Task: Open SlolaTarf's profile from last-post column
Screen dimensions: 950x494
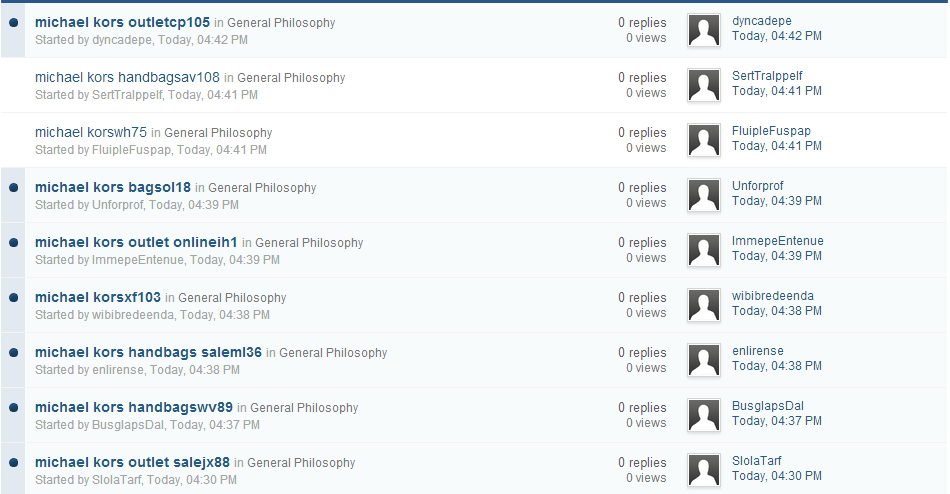Action: point(756,461)
